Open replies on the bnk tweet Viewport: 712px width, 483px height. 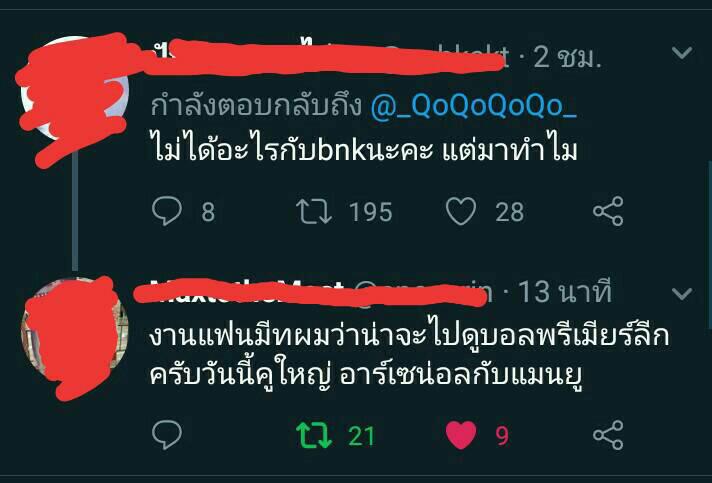coord(167,211)
